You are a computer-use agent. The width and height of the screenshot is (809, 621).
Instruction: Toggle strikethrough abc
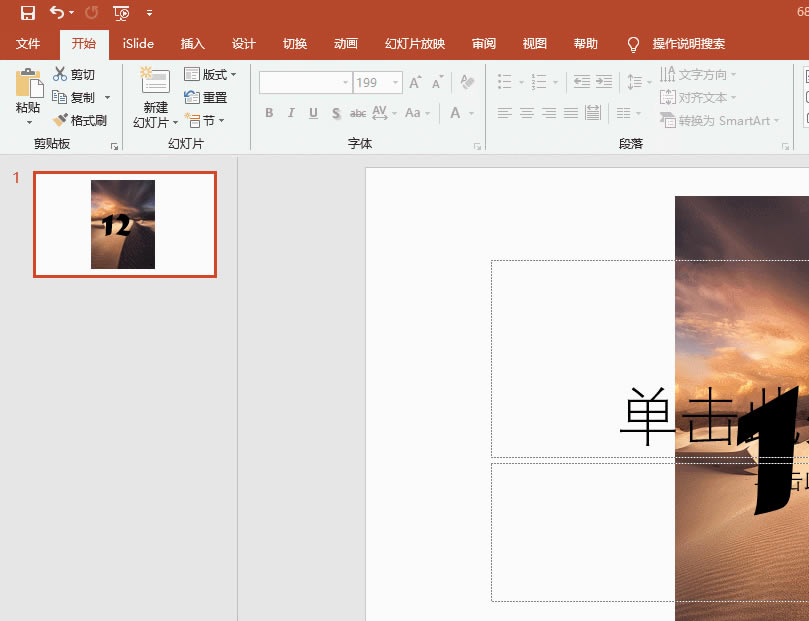pyautogui.click(x=358, y=113)
